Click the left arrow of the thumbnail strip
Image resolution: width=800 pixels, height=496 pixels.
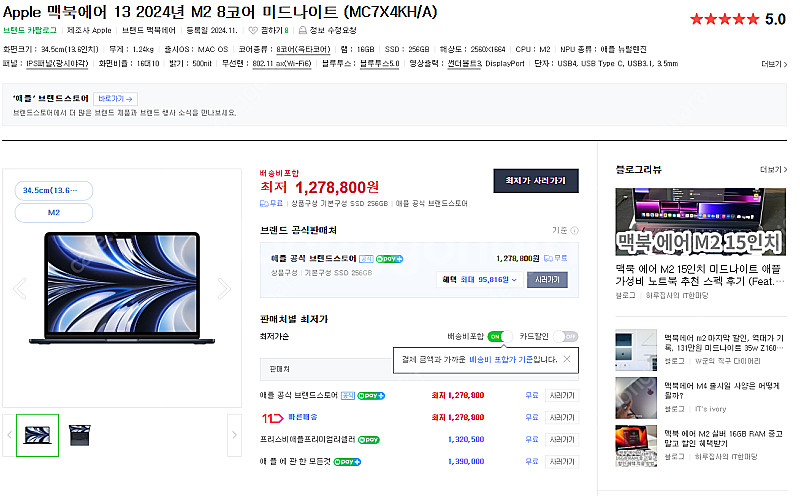click(9, 435)
